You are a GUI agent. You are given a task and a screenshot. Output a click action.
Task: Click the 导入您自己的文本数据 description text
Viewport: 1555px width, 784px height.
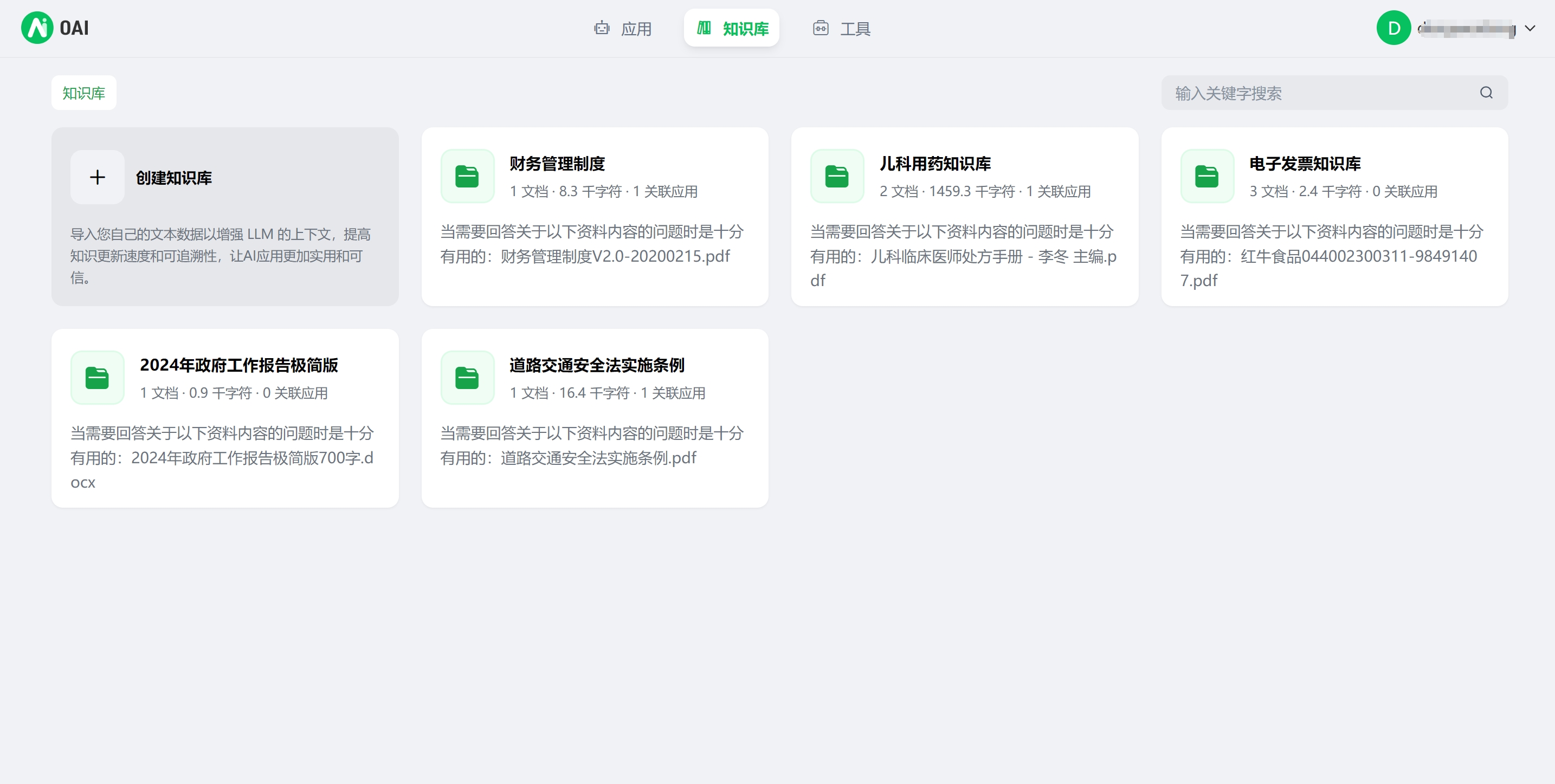click(221, 256)
